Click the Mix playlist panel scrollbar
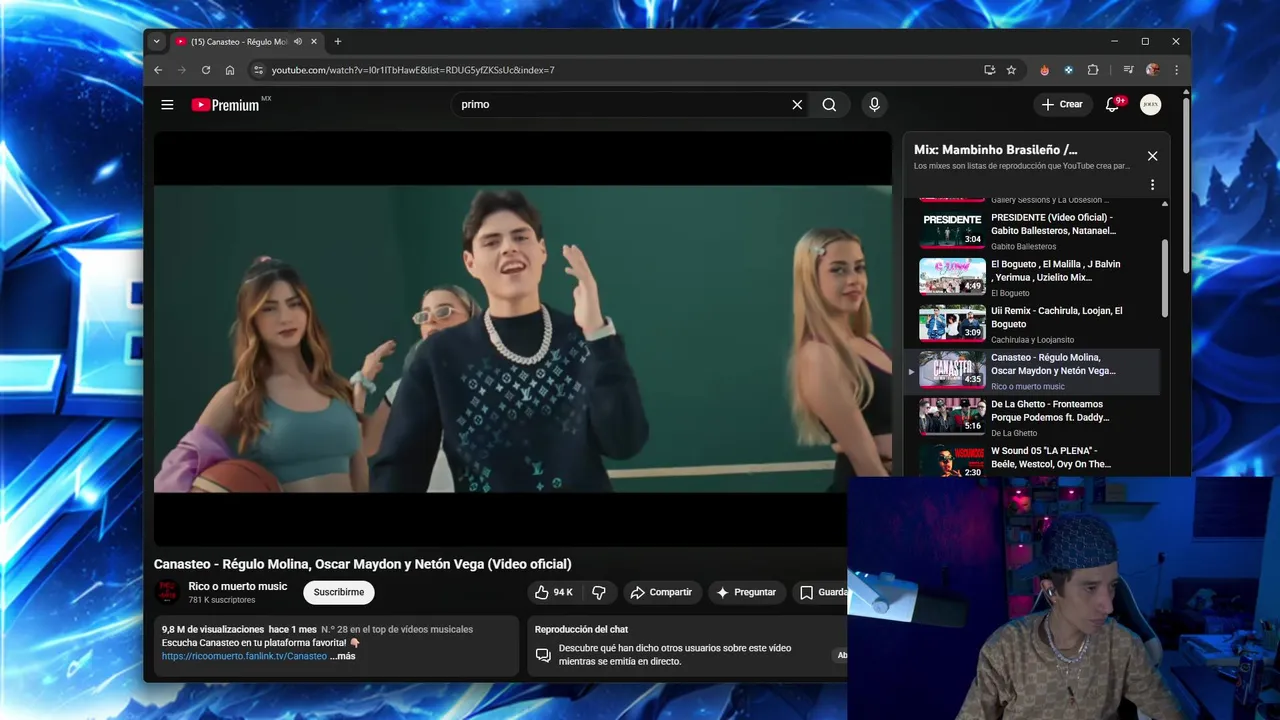1280x720 pixels. 1164,278
